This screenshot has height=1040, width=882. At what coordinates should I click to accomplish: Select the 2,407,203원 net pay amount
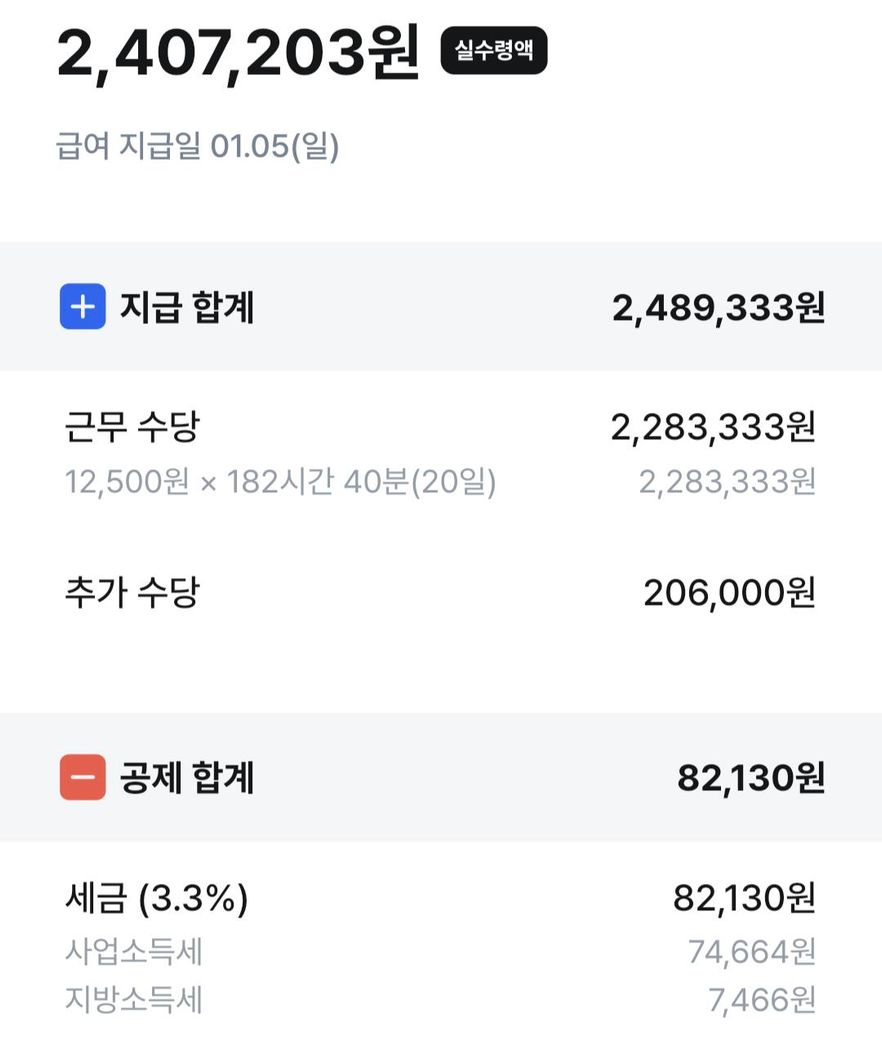[x=238, y=54]
